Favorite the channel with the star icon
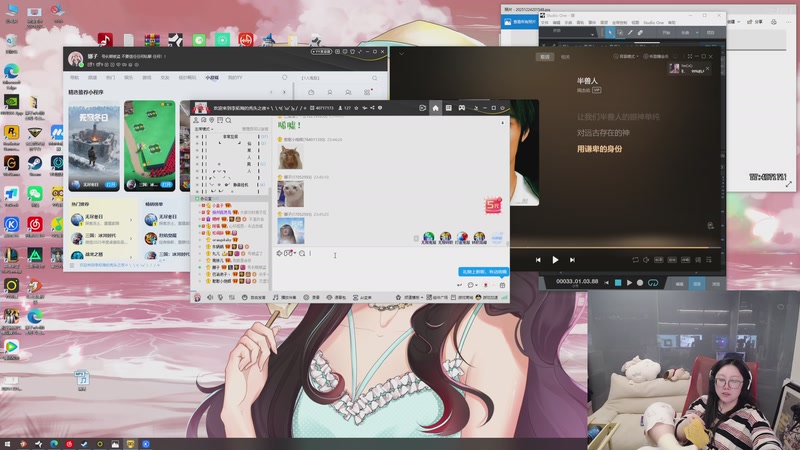Image resolution: width=800 pixels, height=450 pixels. pyautogui.click(x=356, y=108)
